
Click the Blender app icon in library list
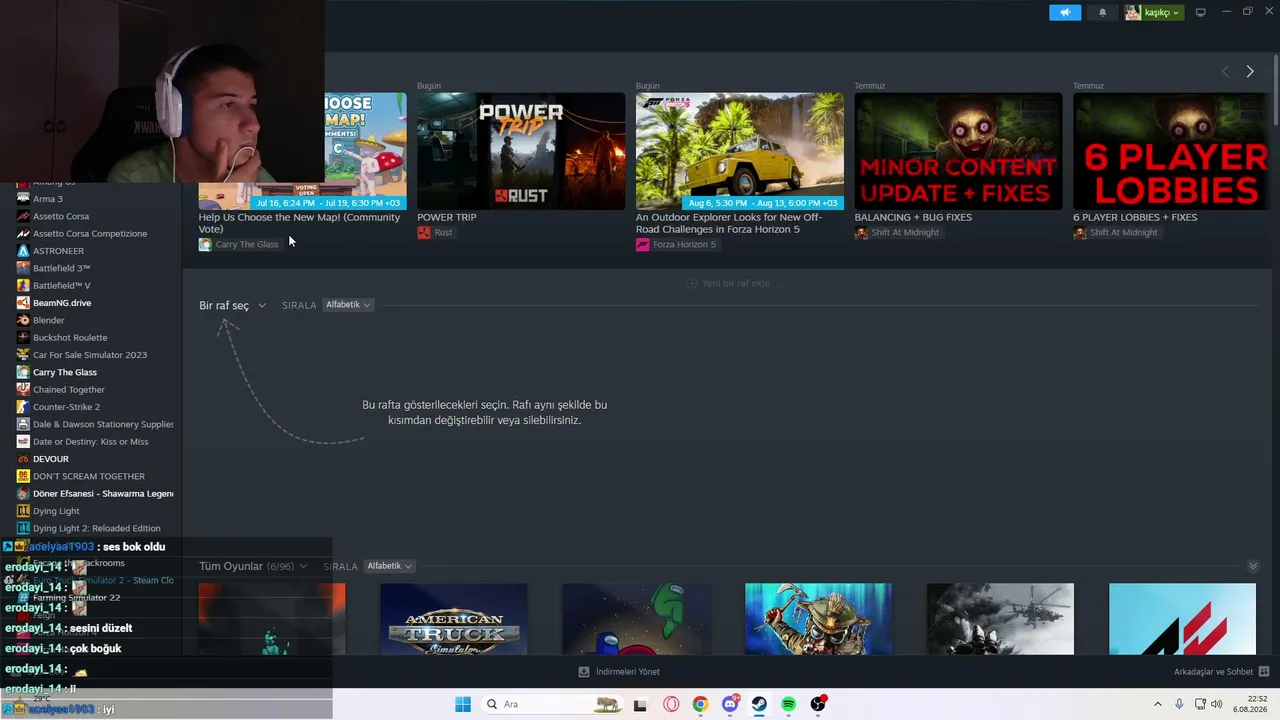click(23, 320)
